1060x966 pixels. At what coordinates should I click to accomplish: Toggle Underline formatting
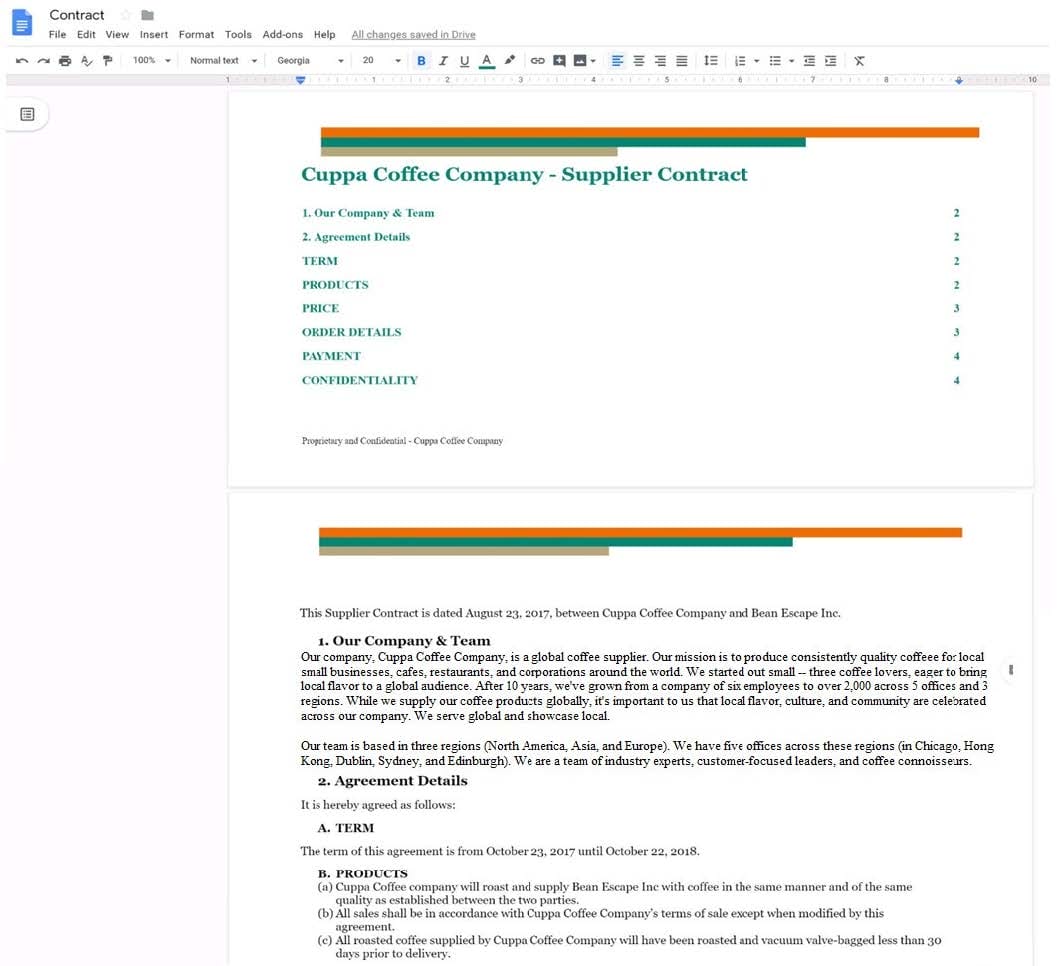(x=464, y=61)
